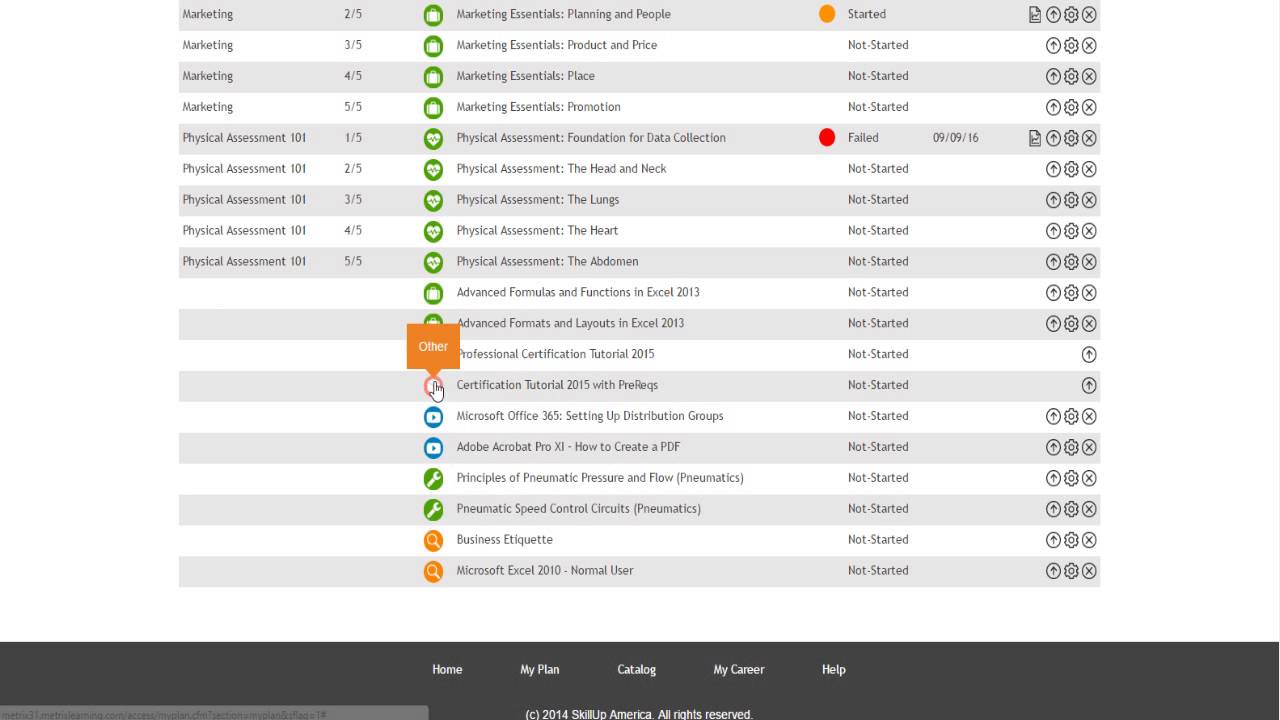Viewport: 1280px width, 720px height.
Task: Click the 2/5 value in Marketing row
Action: click(x=353, y=14)
